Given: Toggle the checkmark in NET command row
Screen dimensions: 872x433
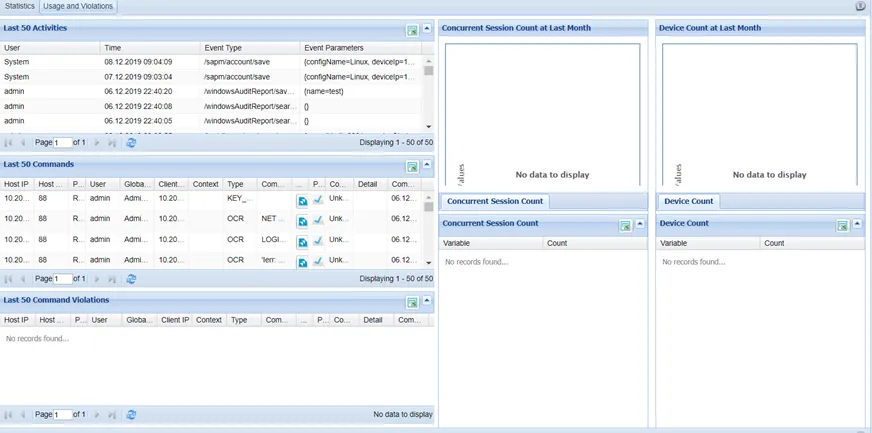Looking at the screenshot, I should click(x=318, y=221).
